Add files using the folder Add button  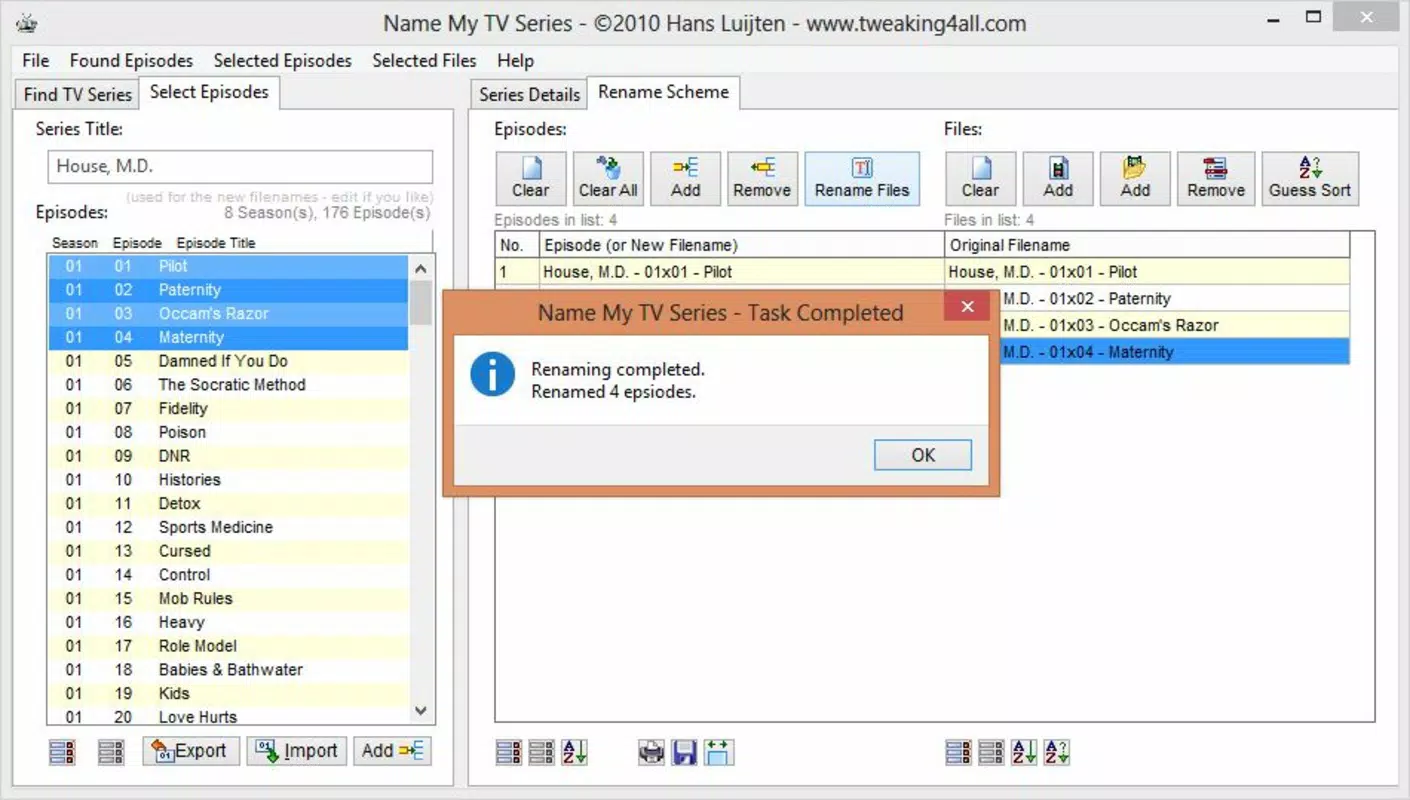coord(1135,179)
